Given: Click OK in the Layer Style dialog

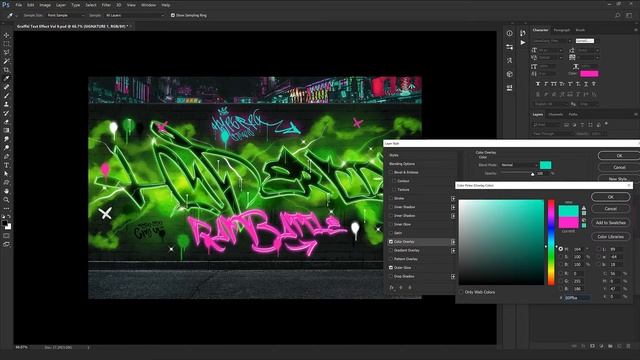Looking at the screenshot, I should (619, 156).
